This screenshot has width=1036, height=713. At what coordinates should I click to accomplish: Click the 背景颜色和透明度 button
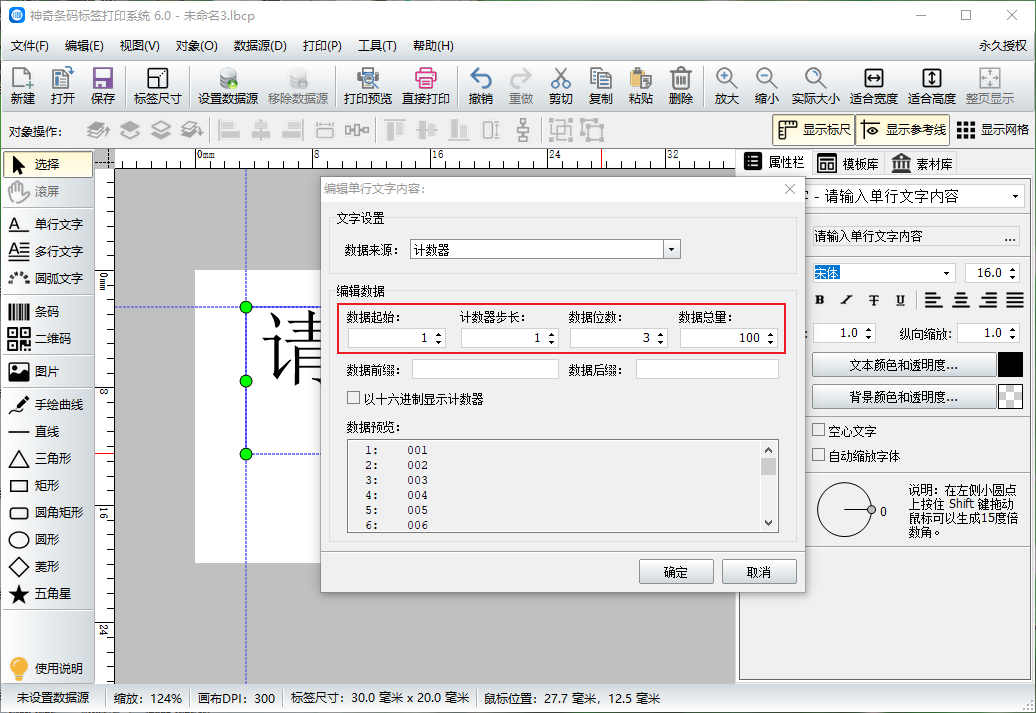pyautogui.click(x=904, y=396)
